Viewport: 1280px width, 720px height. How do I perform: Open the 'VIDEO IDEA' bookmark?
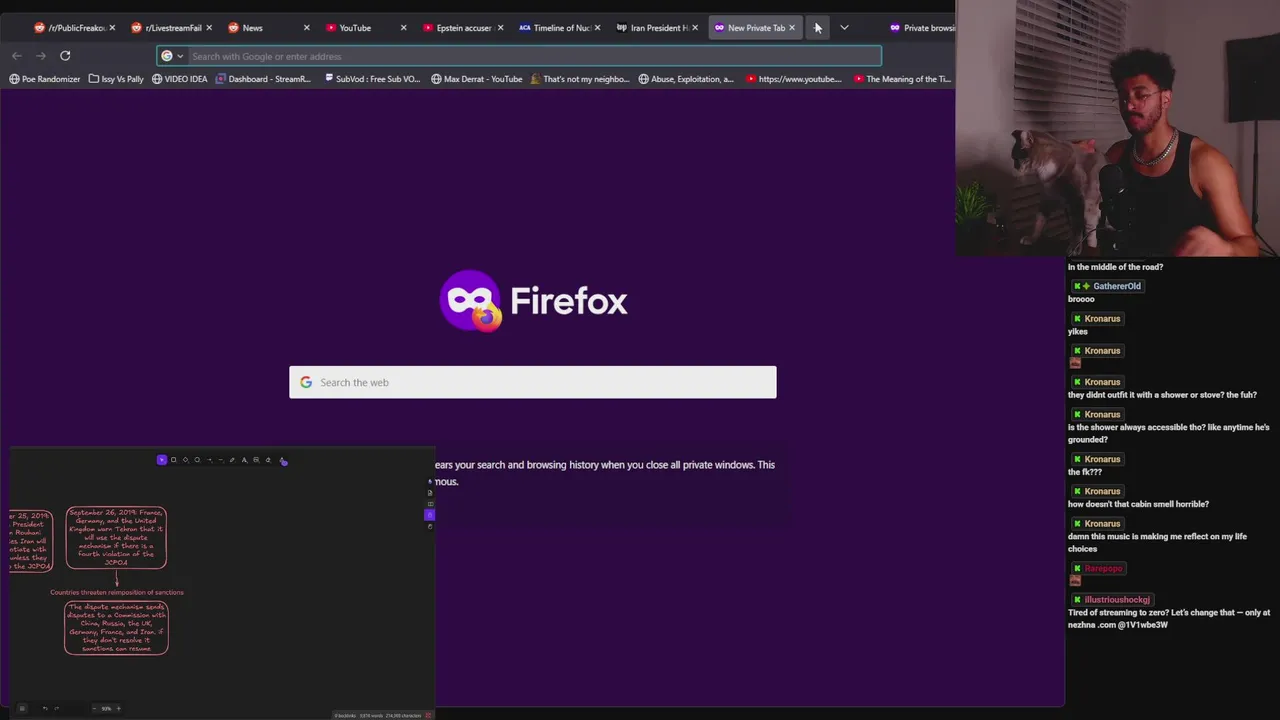click(180, 79)
